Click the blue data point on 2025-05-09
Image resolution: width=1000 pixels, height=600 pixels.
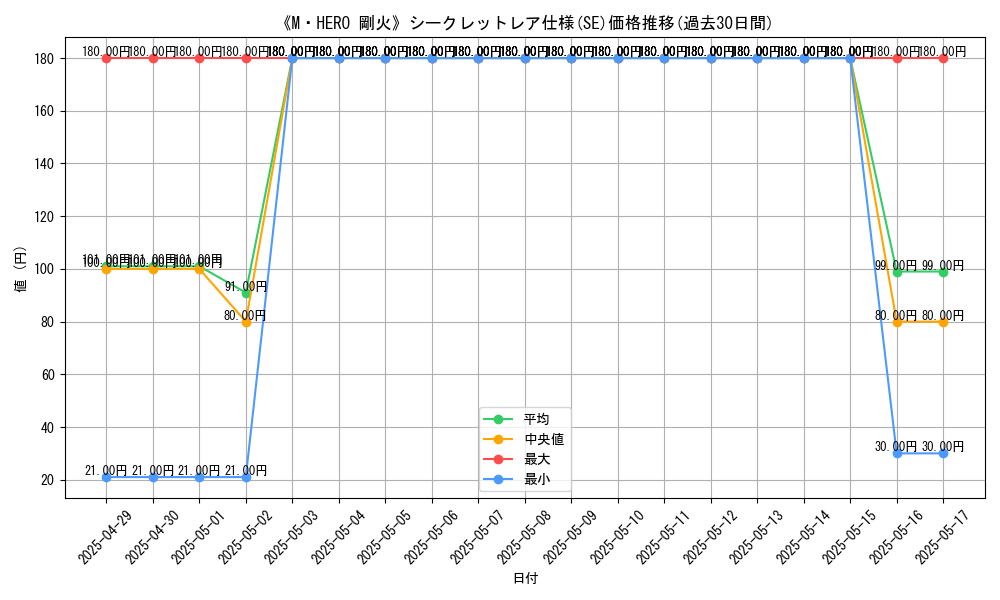[571, 59]
